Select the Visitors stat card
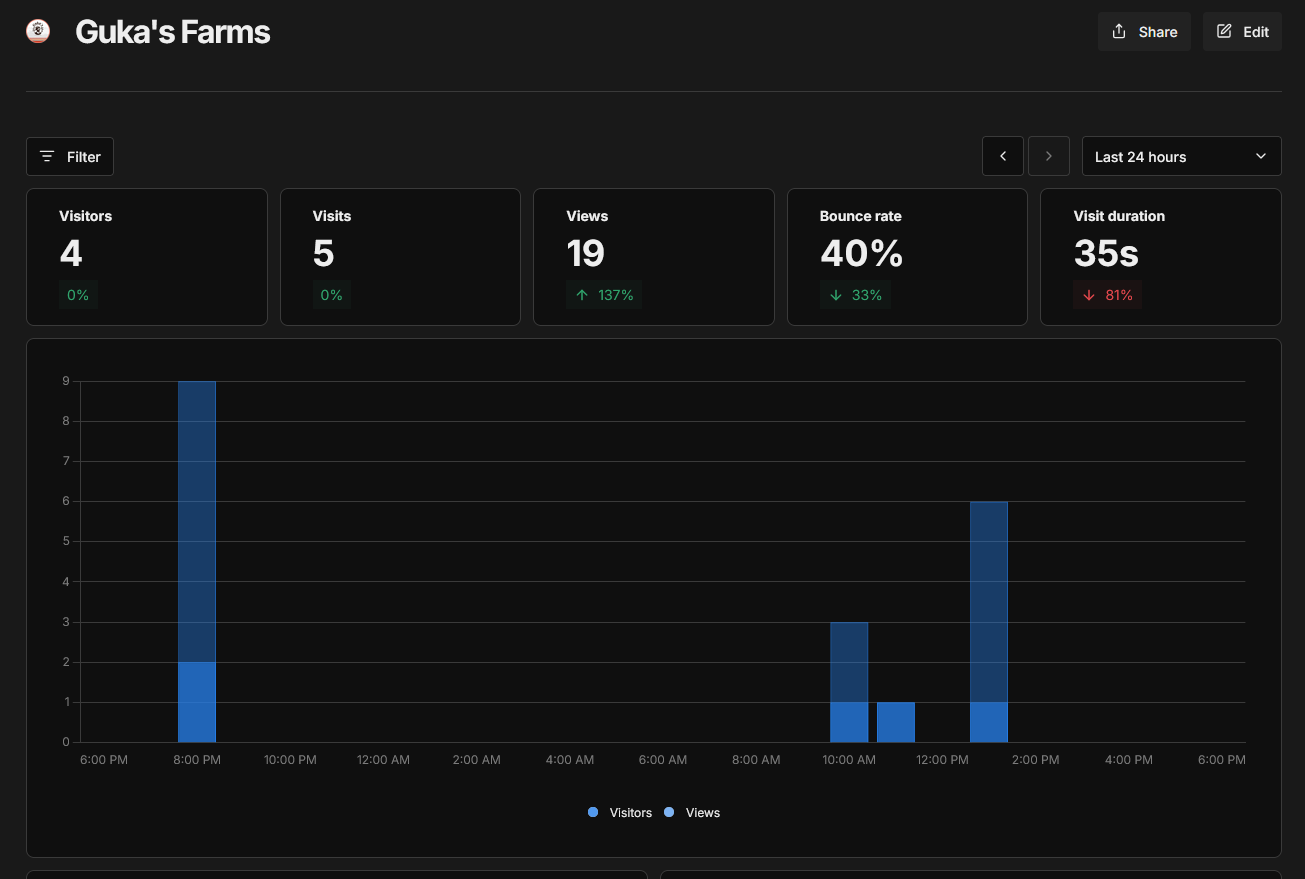1305x879 pixels. click(x=147, y=256)
